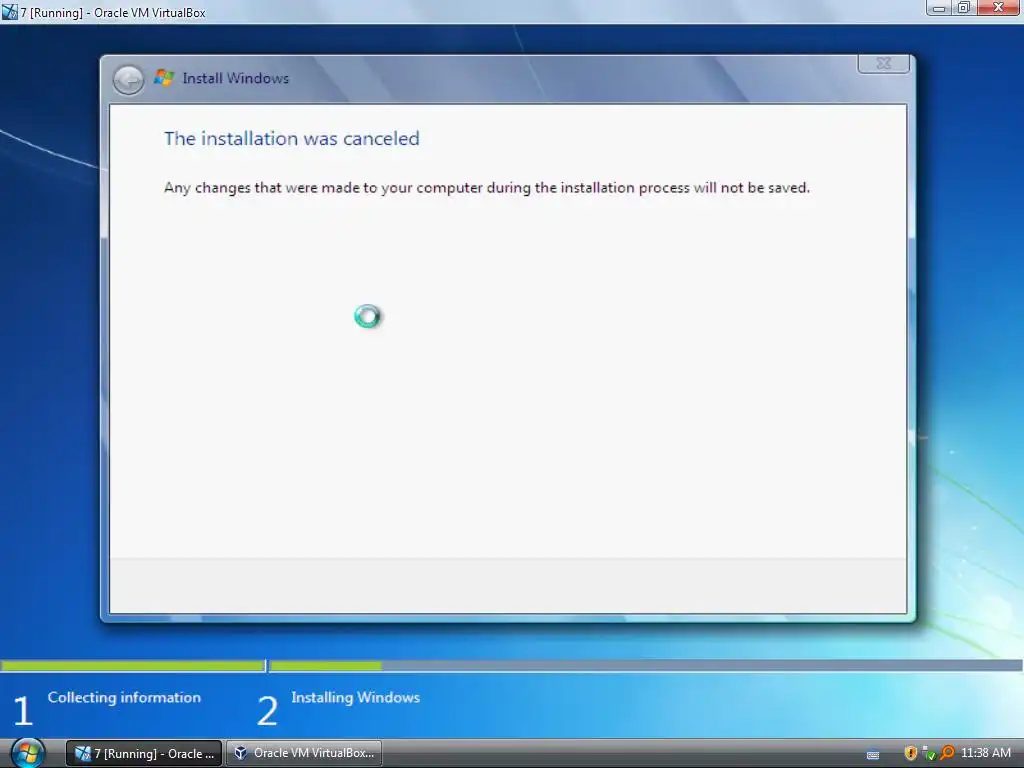The width and height of the screenshot is (1024, 768).
Task: Switch to the Oracle VM VirtualBox taskbar button
Action: pyautogui.click(x=304, y=753)
